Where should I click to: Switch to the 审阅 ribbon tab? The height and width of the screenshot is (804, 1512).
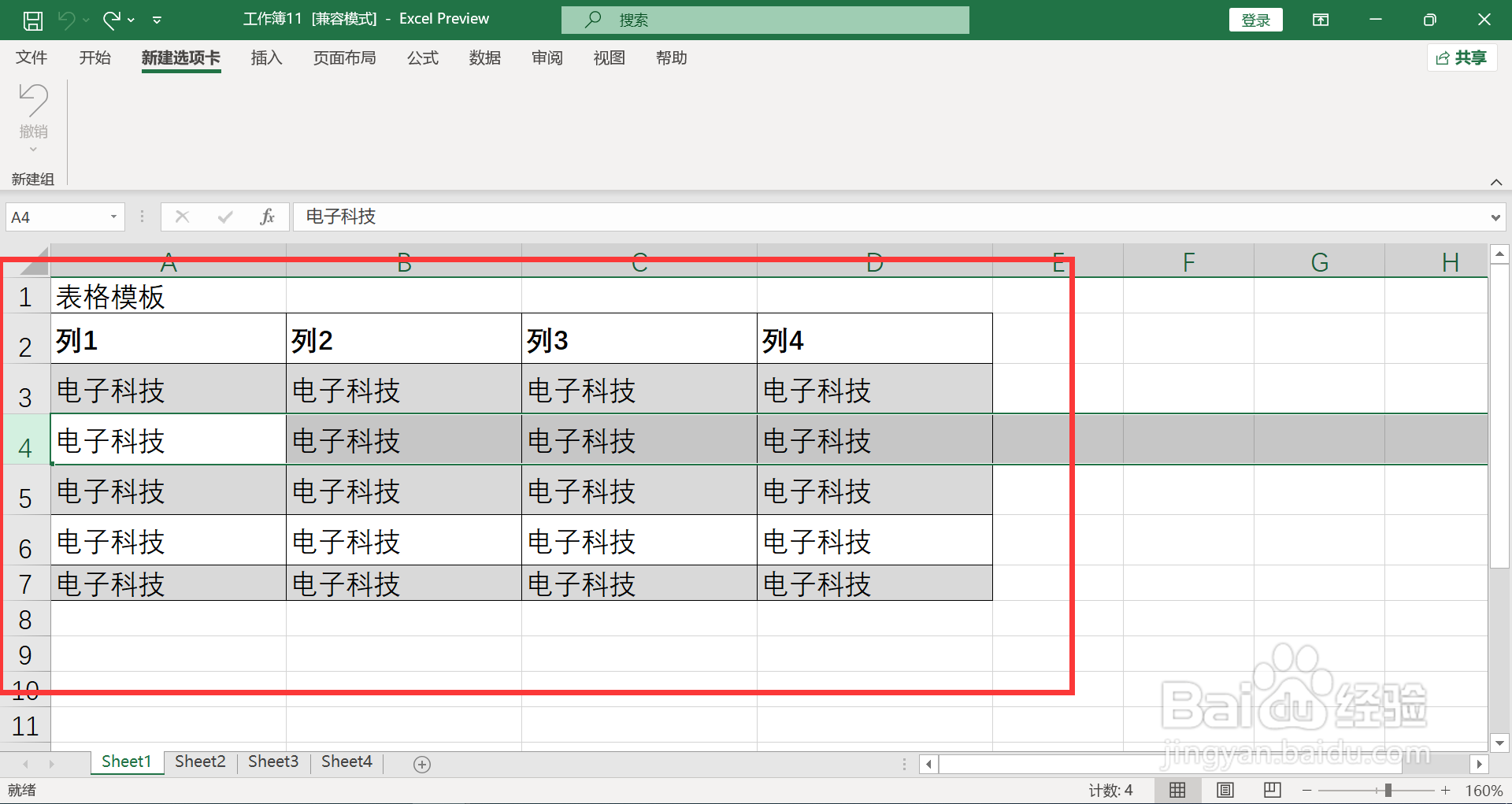pos(547,58)
